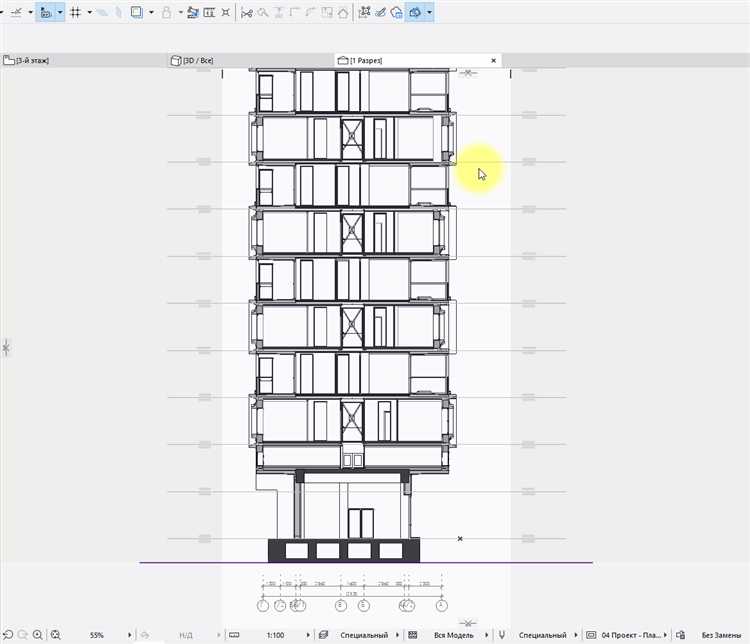Open the trace reference dropdown arrow
The height and width of the screenshot is (644, 750).
click(x=151, y=12)
